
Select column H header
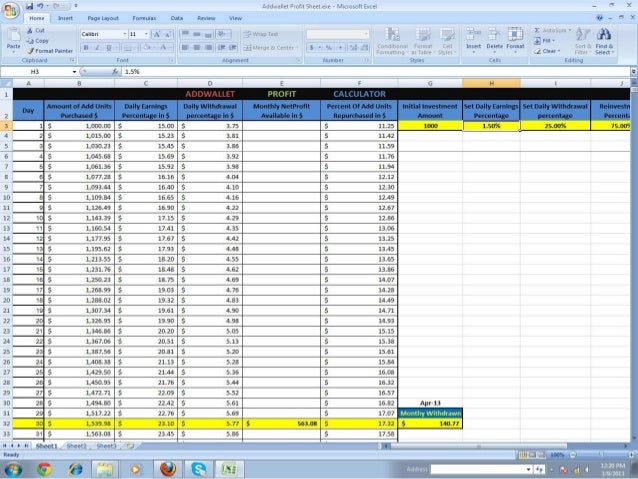491,83
